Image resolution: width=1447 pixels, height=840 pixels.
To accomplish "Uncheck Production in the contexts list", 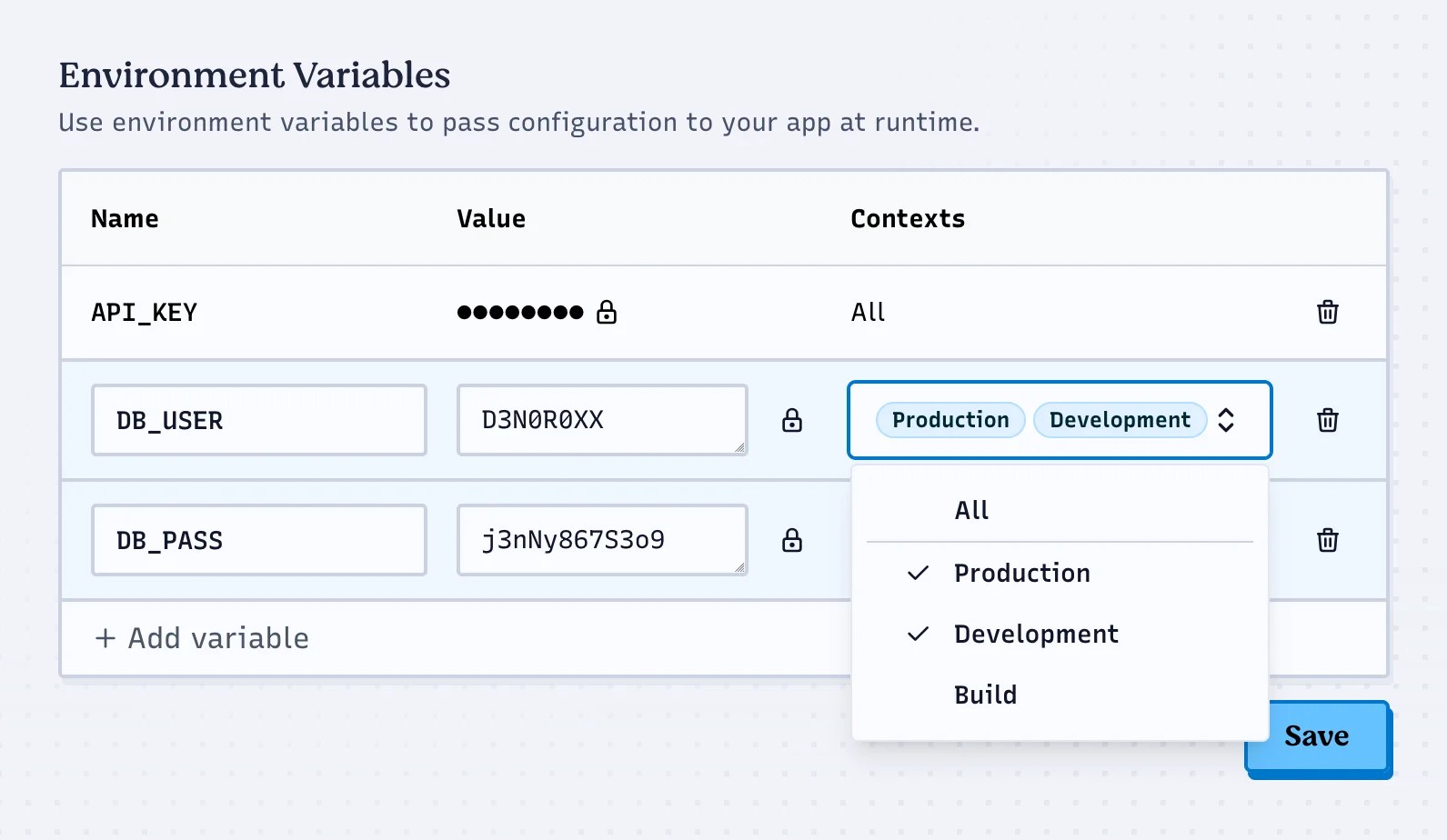I will [x=1021, y=573].
